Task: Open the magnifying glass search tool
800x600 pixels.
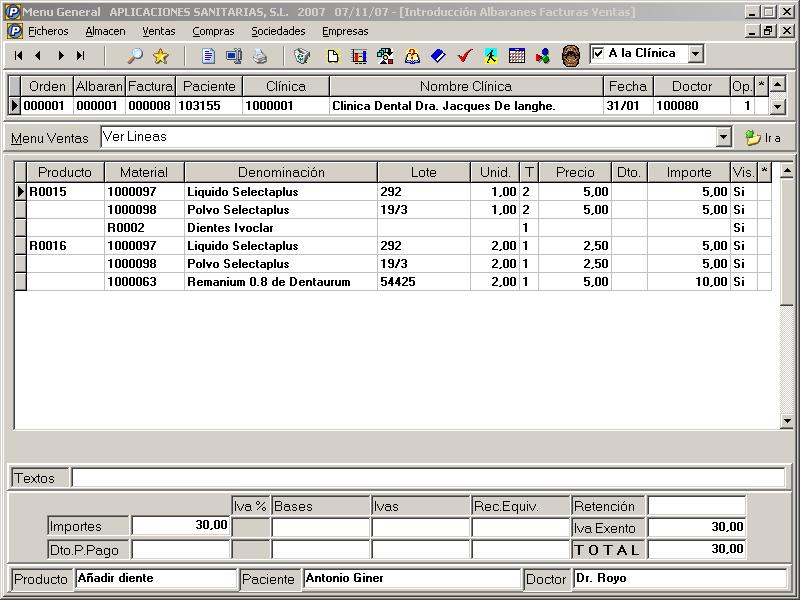Action: click(135, 55)
